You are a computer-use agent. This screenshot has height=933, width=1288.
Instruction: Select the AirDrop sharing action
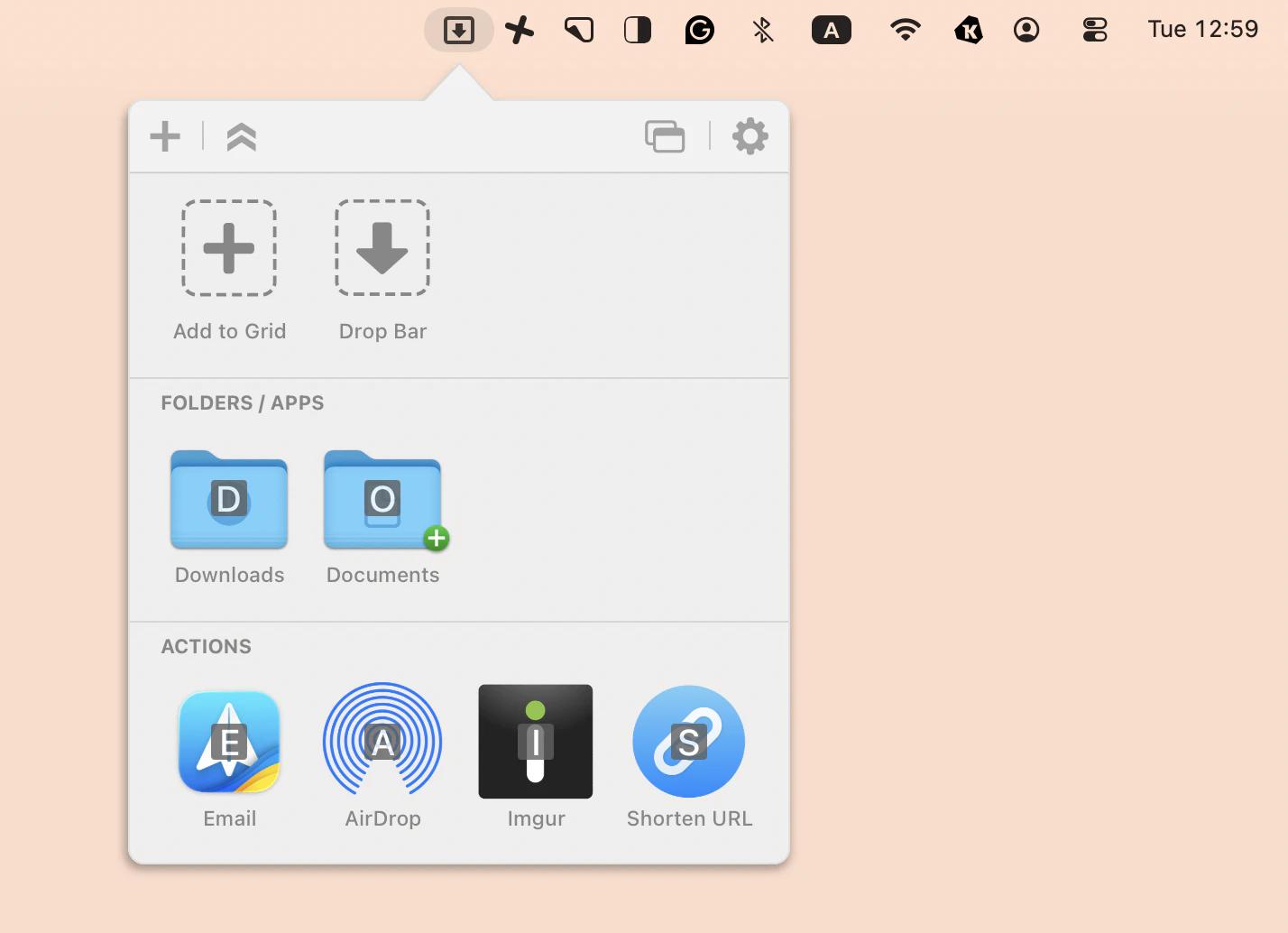tap(382, 742)
